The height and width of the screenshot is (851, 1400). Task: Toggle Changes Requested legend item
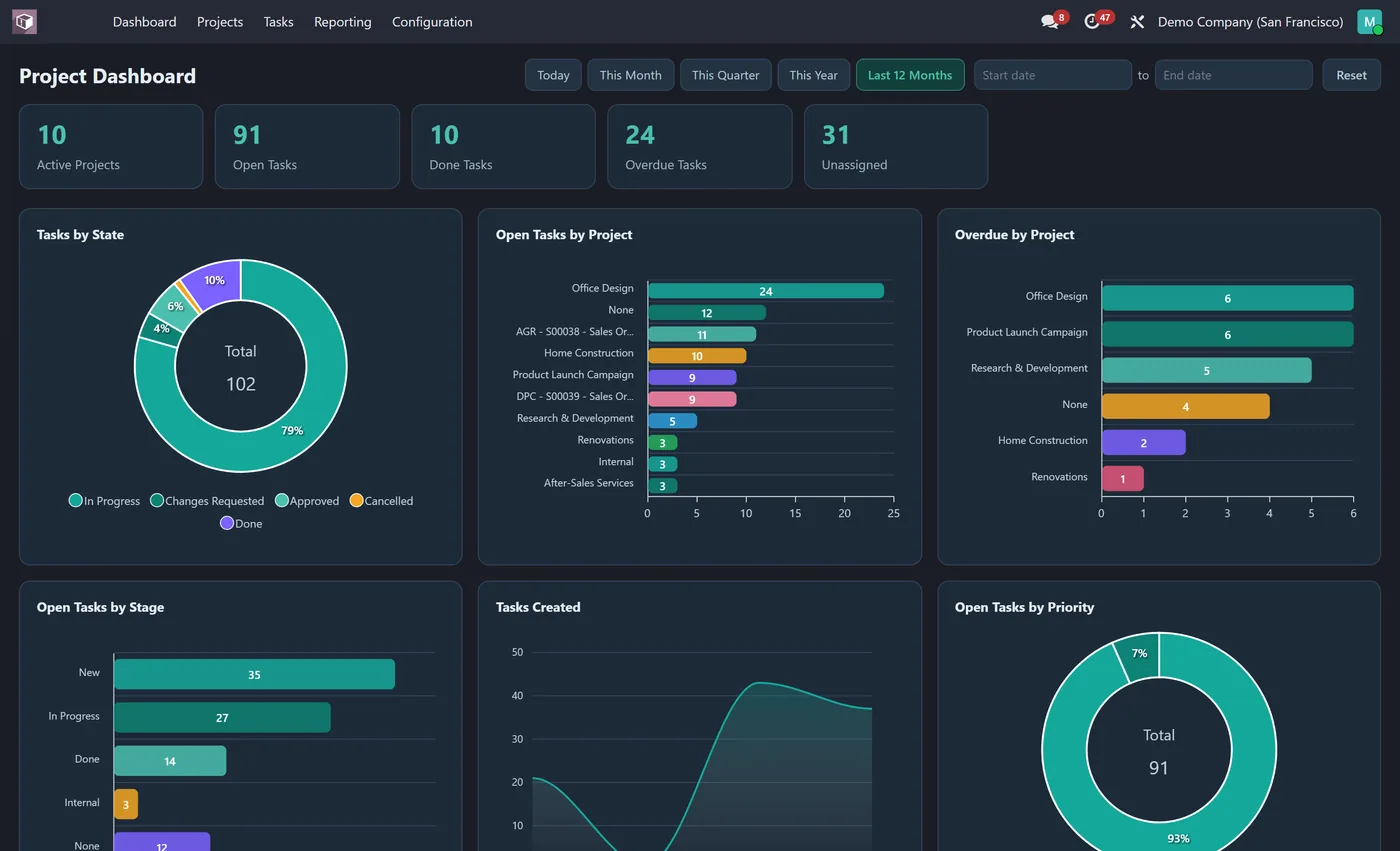pos(207,501)
